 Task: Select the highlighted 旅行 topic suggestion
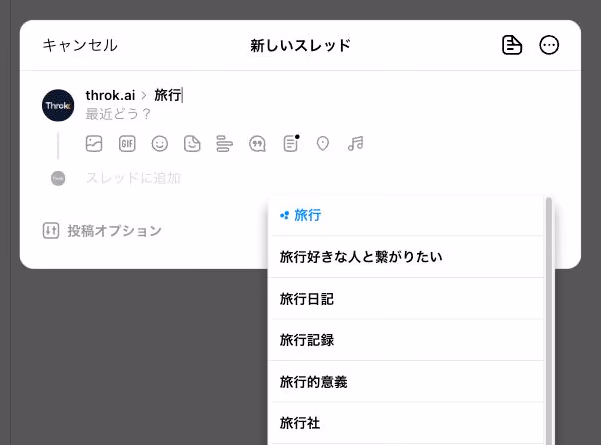pos(407,215)
